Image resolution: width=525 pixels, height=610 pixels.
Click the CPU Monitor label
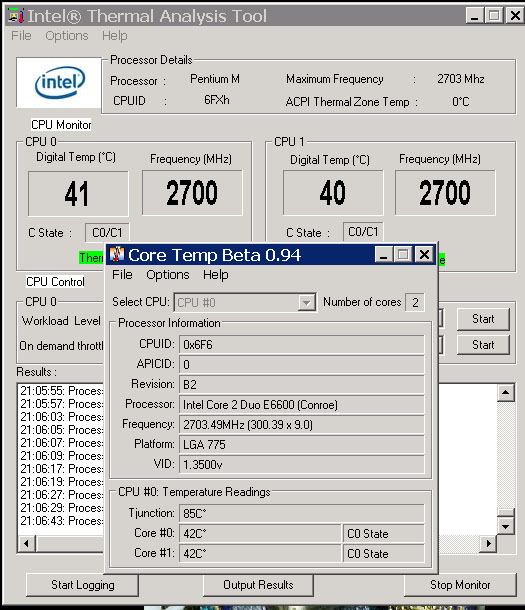pos(61,125)
